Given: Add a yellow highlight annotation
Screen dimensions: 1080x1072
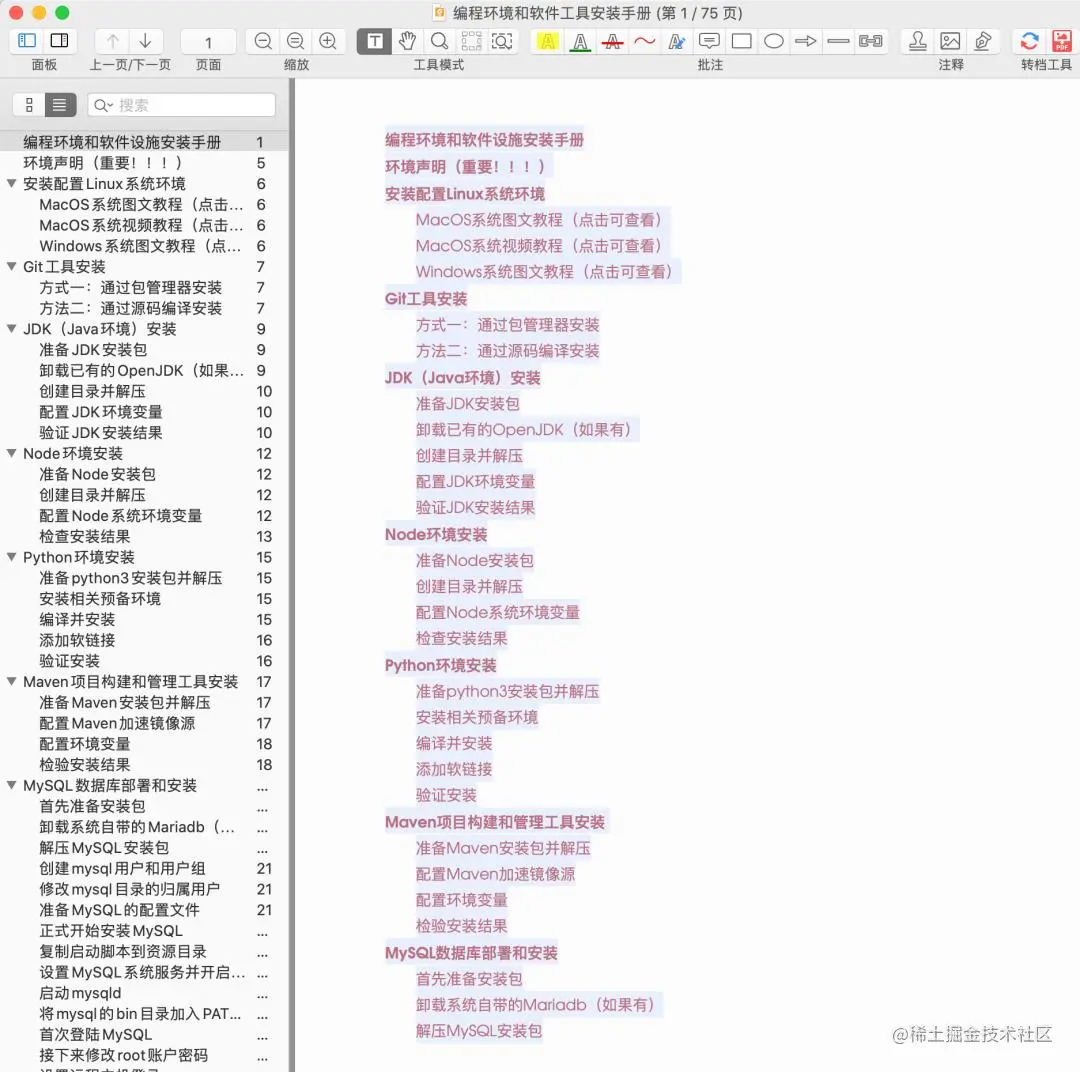Looking at the screenshot, I should [548, 41].
